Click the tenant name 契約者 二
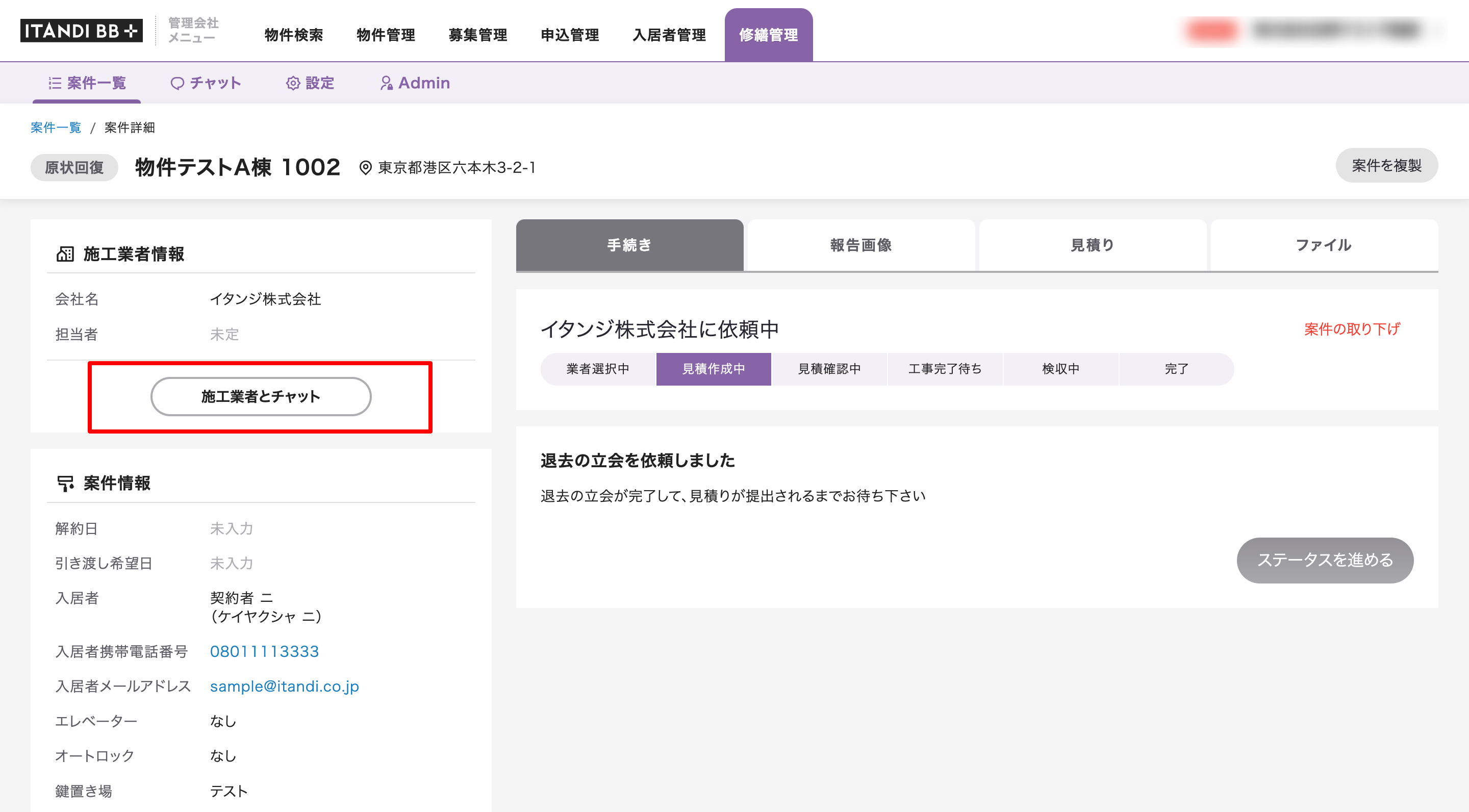 (241, 598)
